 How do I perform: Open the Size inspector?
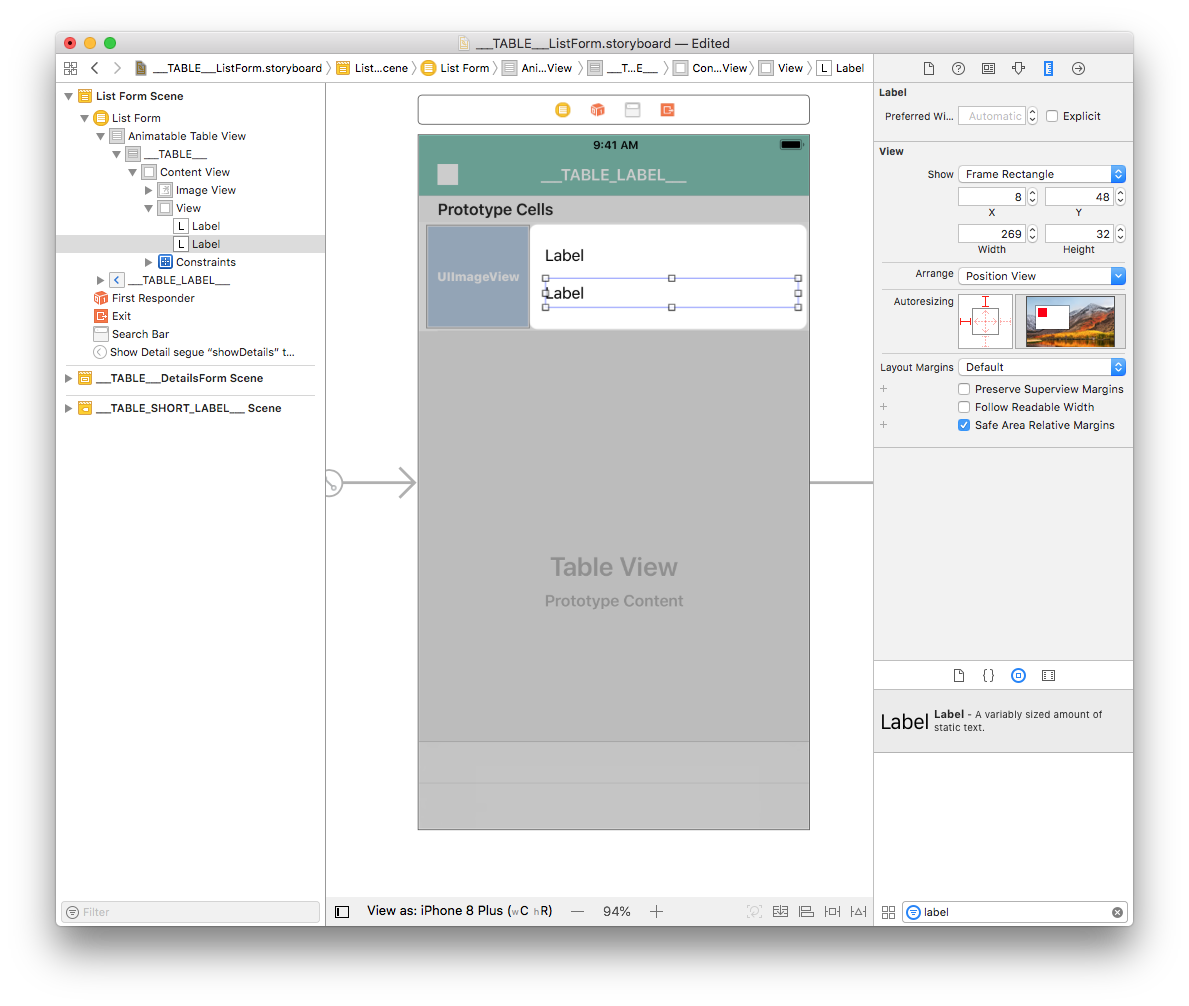(1048, 68)
